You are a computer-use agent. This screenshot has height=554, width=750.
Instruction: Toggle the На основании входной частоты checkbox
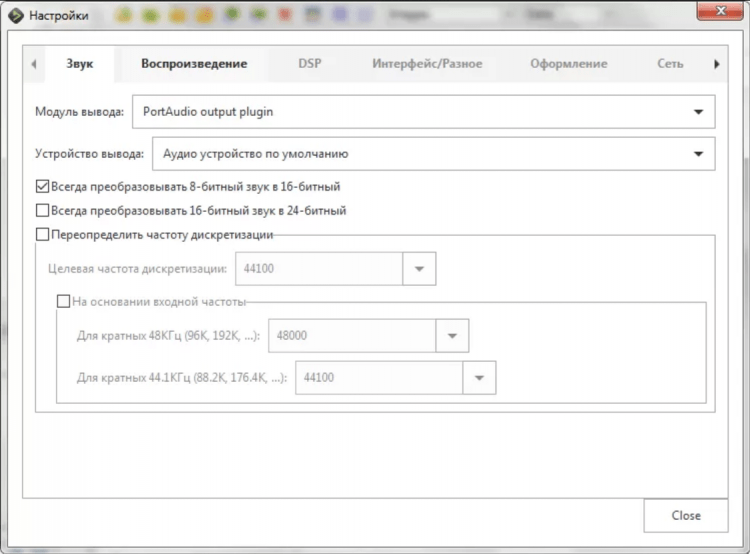(64, 300)
